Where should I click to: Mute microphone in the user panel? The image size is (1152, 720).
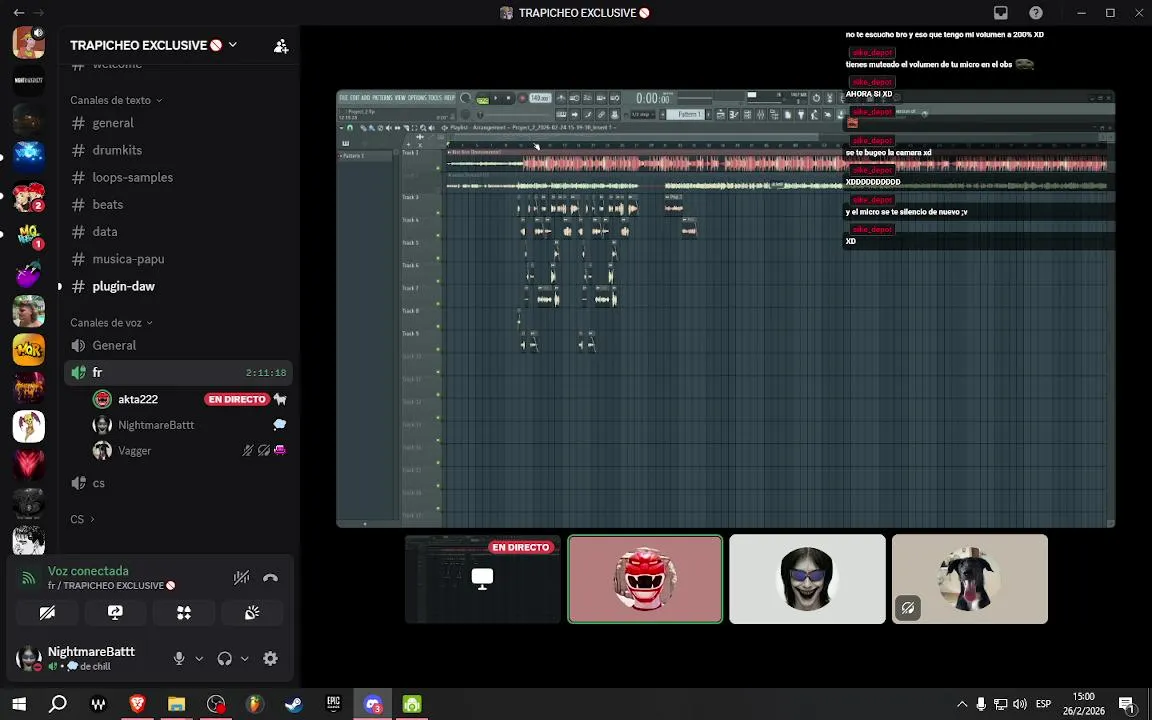pos(179,658)
